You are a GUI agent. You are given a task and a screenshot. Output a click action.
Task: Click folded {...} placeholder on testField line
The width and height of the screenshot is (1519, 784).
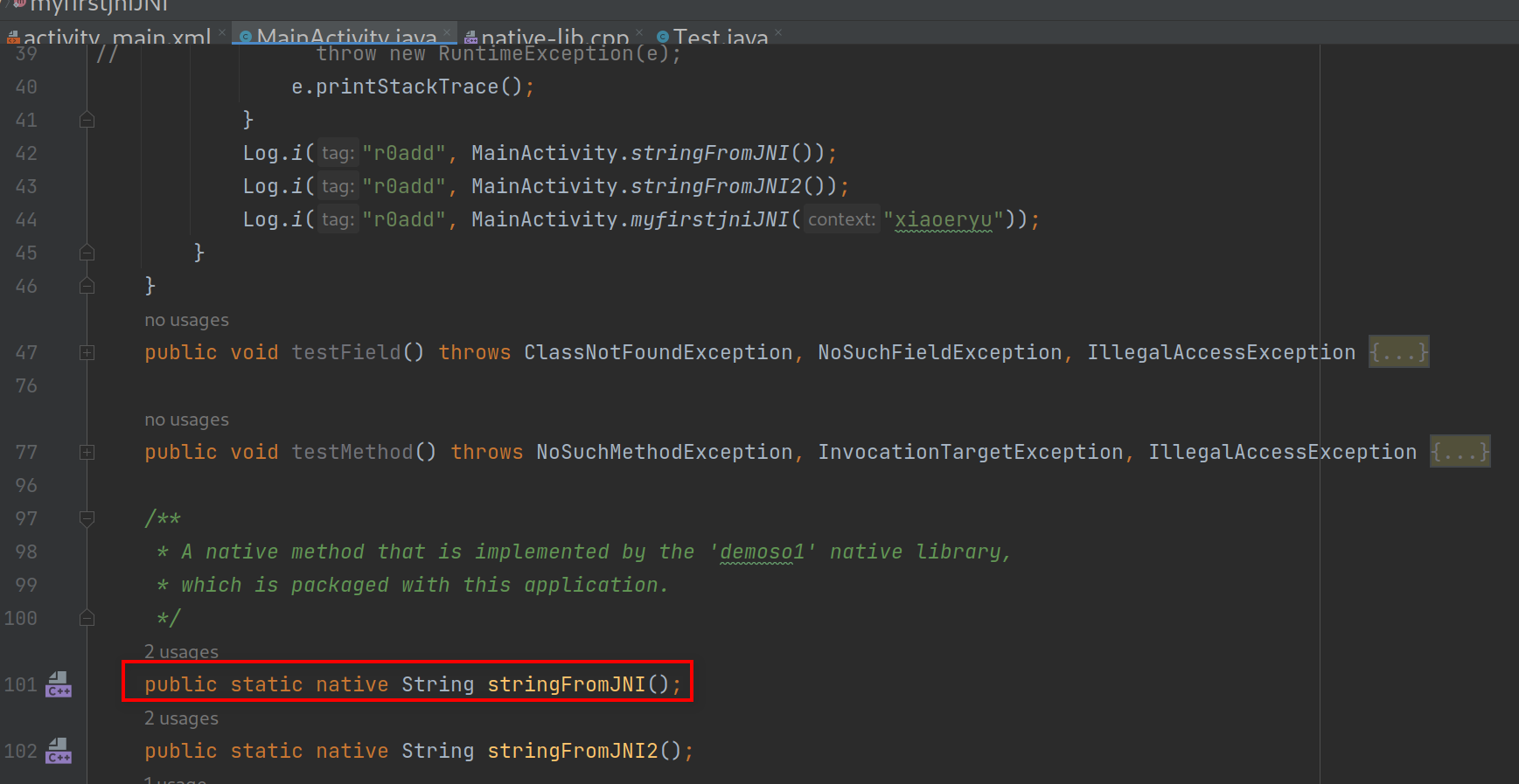(x=1398, y=352)
